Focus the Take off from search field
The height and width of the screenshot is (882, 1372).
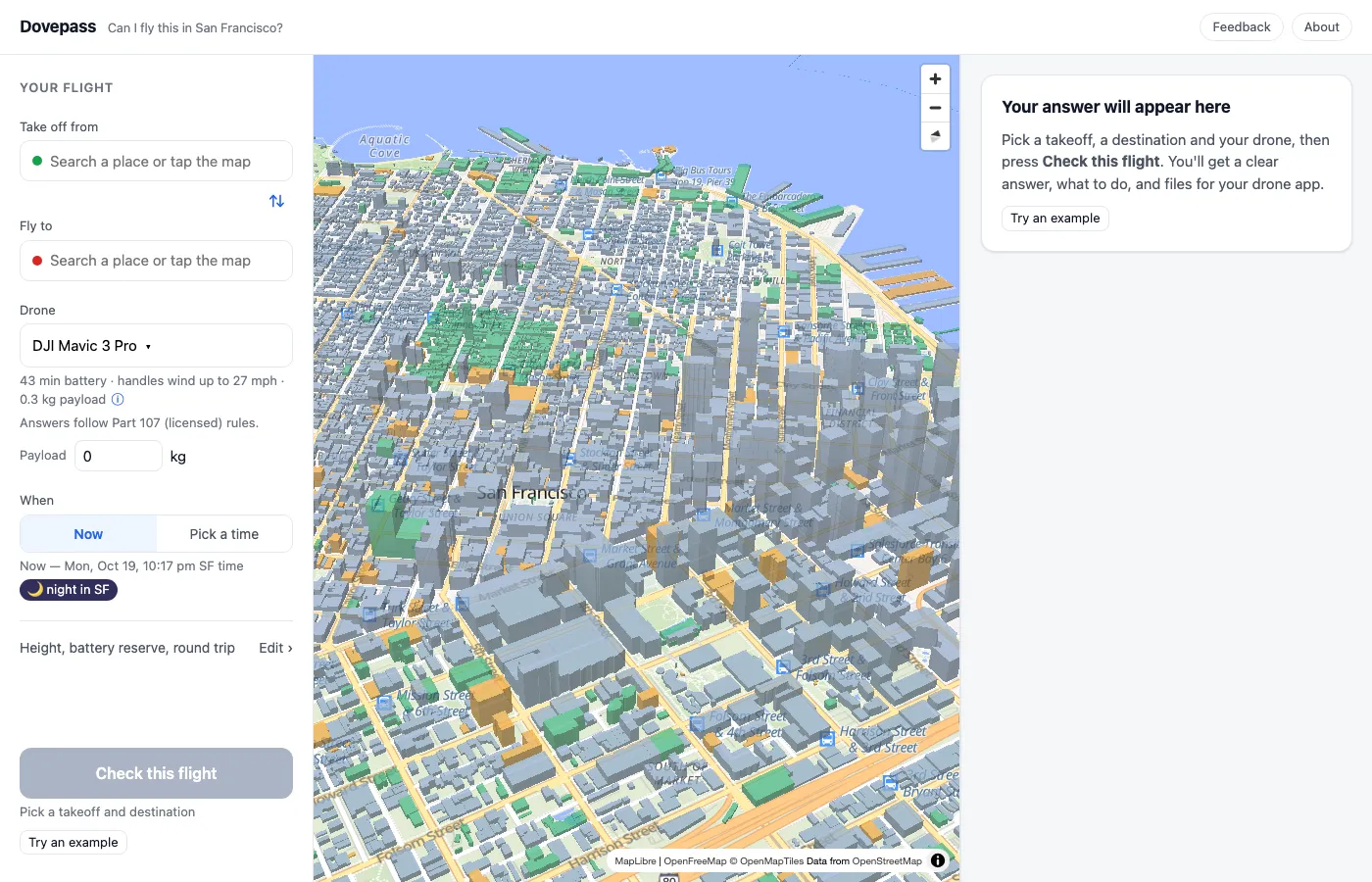pyautogui.click(x=156, y=162)
